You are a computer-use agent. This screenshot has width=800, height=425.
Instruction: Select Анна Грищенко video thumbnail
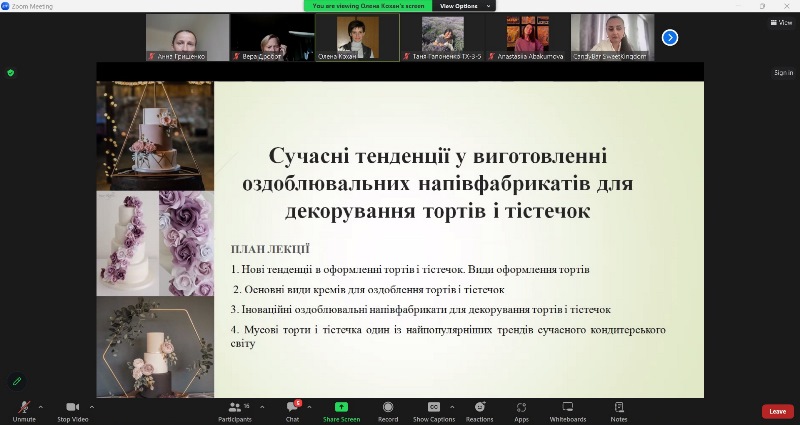[x=187, y=37]
